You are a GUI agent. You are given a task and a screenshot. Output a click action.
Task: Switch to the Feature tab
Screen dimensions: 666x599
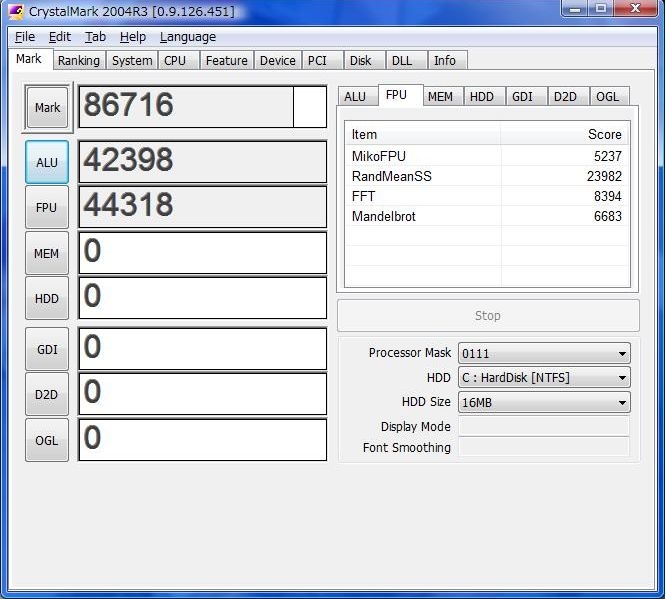tap(226, 60)
